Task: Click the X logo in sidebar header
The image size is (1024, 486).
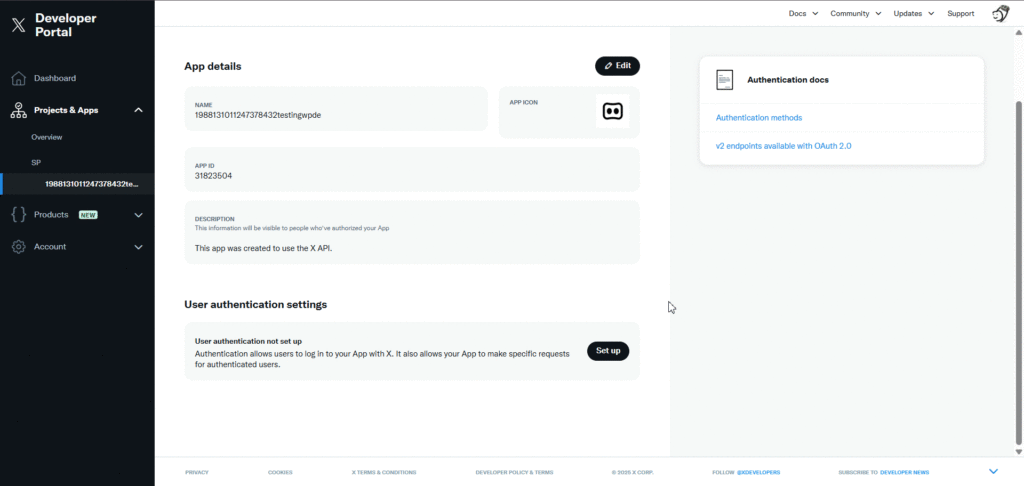Action: click(x=18, y=26)
